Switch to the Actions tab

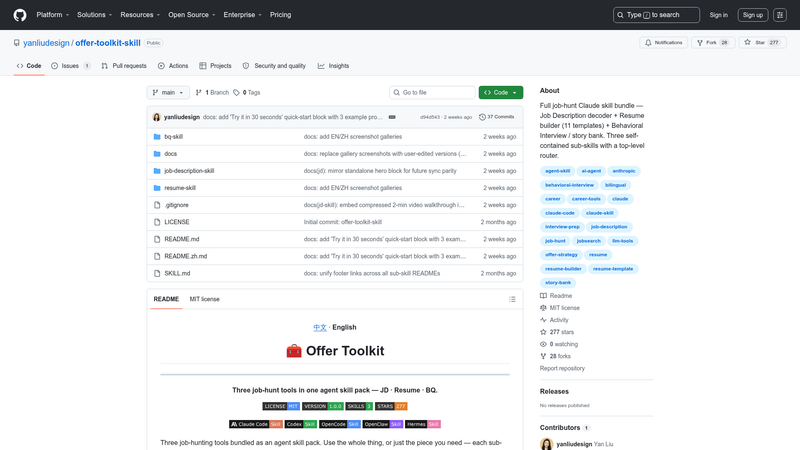click(173, 66)
